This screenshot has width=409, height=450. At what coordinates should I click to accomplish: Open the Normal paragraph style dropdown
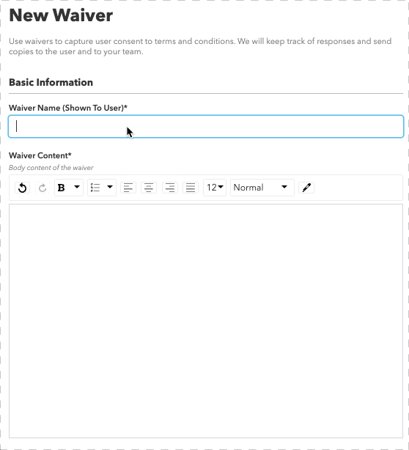(262, 188)
